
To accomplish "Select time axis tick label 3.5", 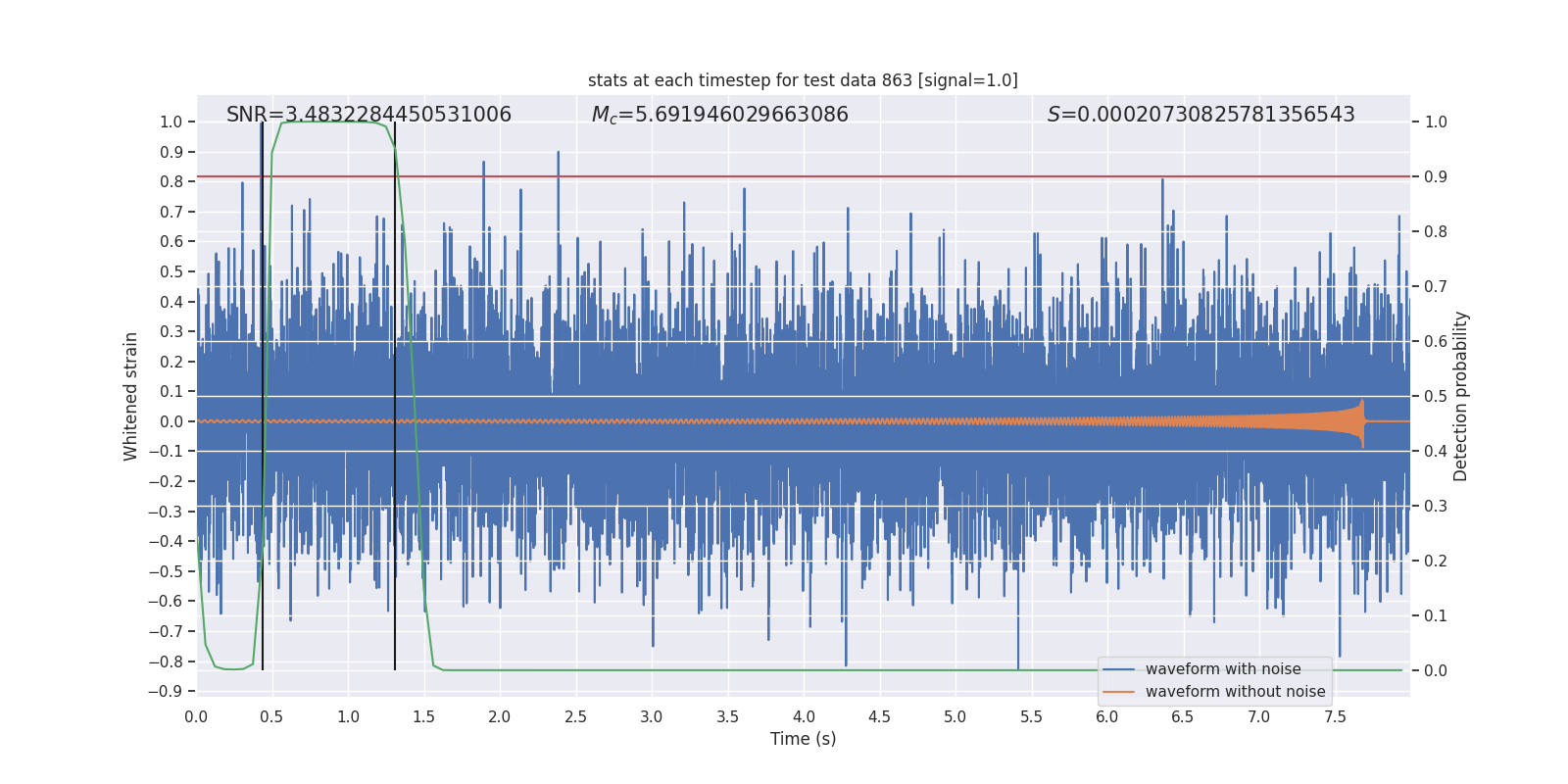I will point(727,717).
